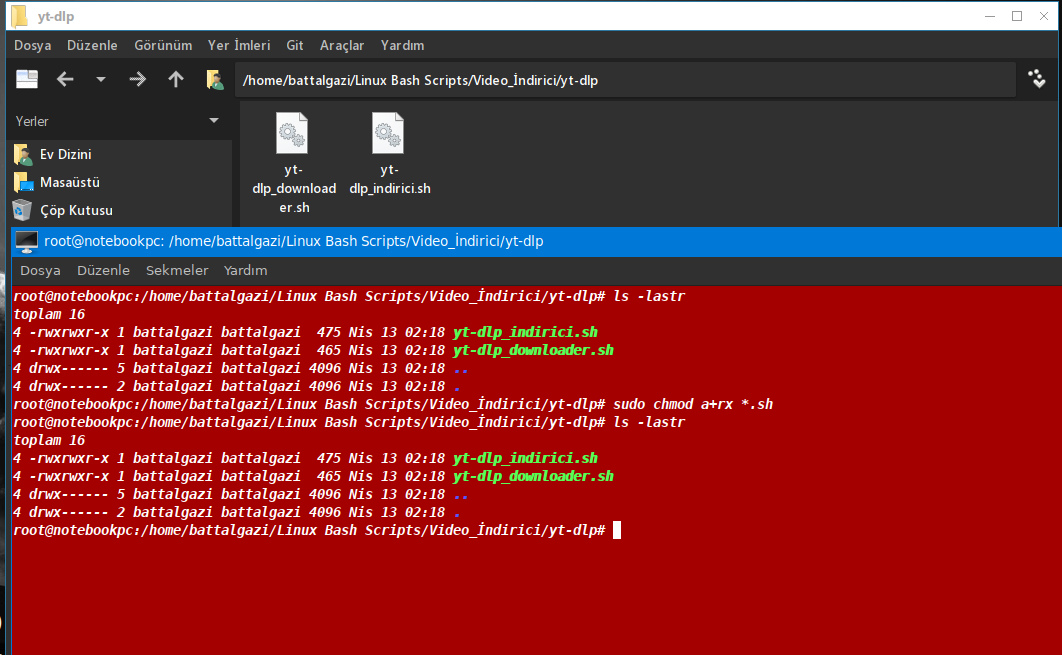Click the busy spinner icon beside path bar
The image size is (1062, 655).
pos(1037,79)
